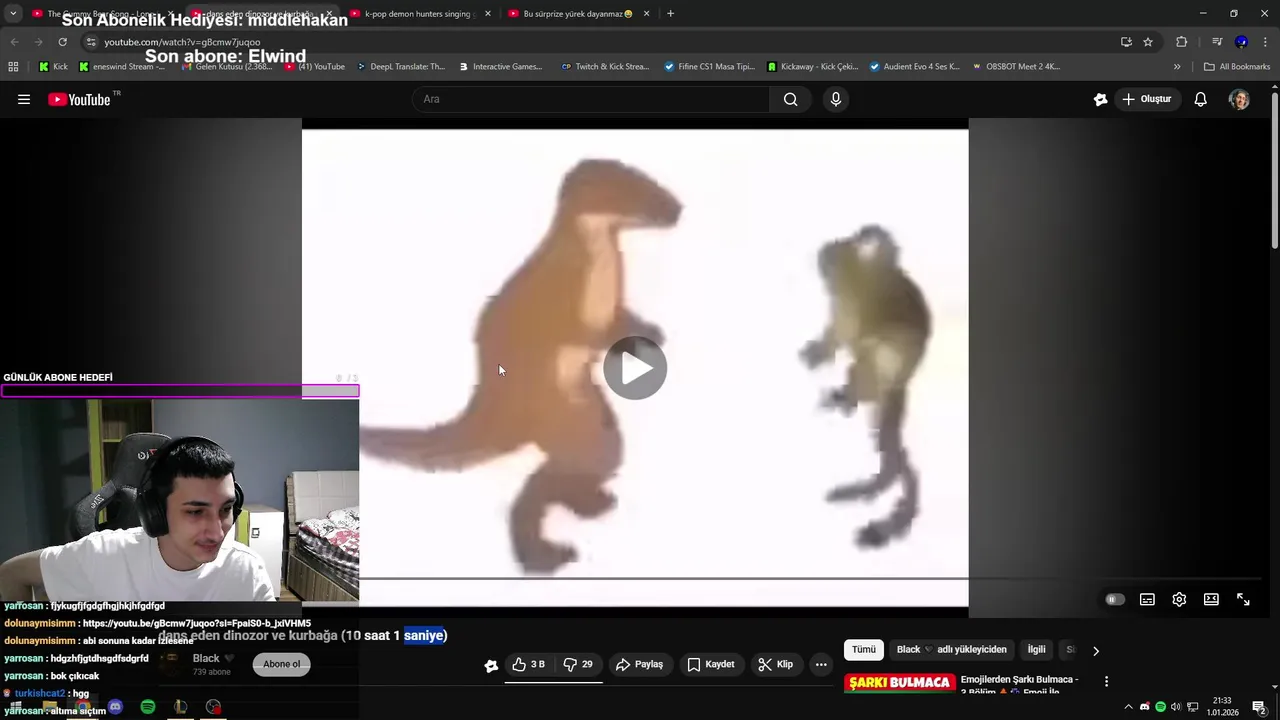Click the Paylaş share button

(x=640, y=664)
